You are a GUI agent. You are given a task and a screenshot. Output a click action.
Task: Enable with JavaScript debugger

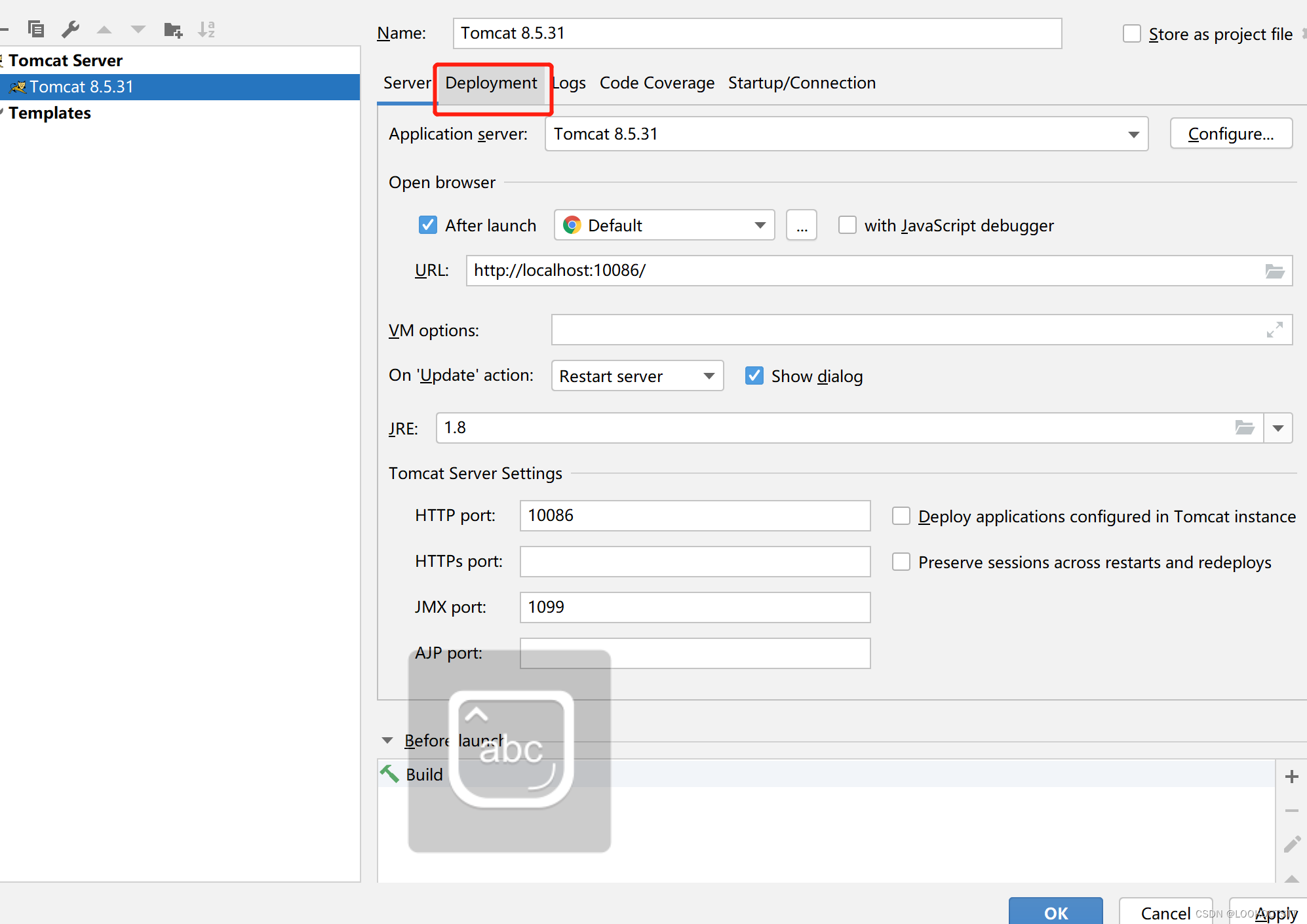pyautogui.click(x=848, y=225)
